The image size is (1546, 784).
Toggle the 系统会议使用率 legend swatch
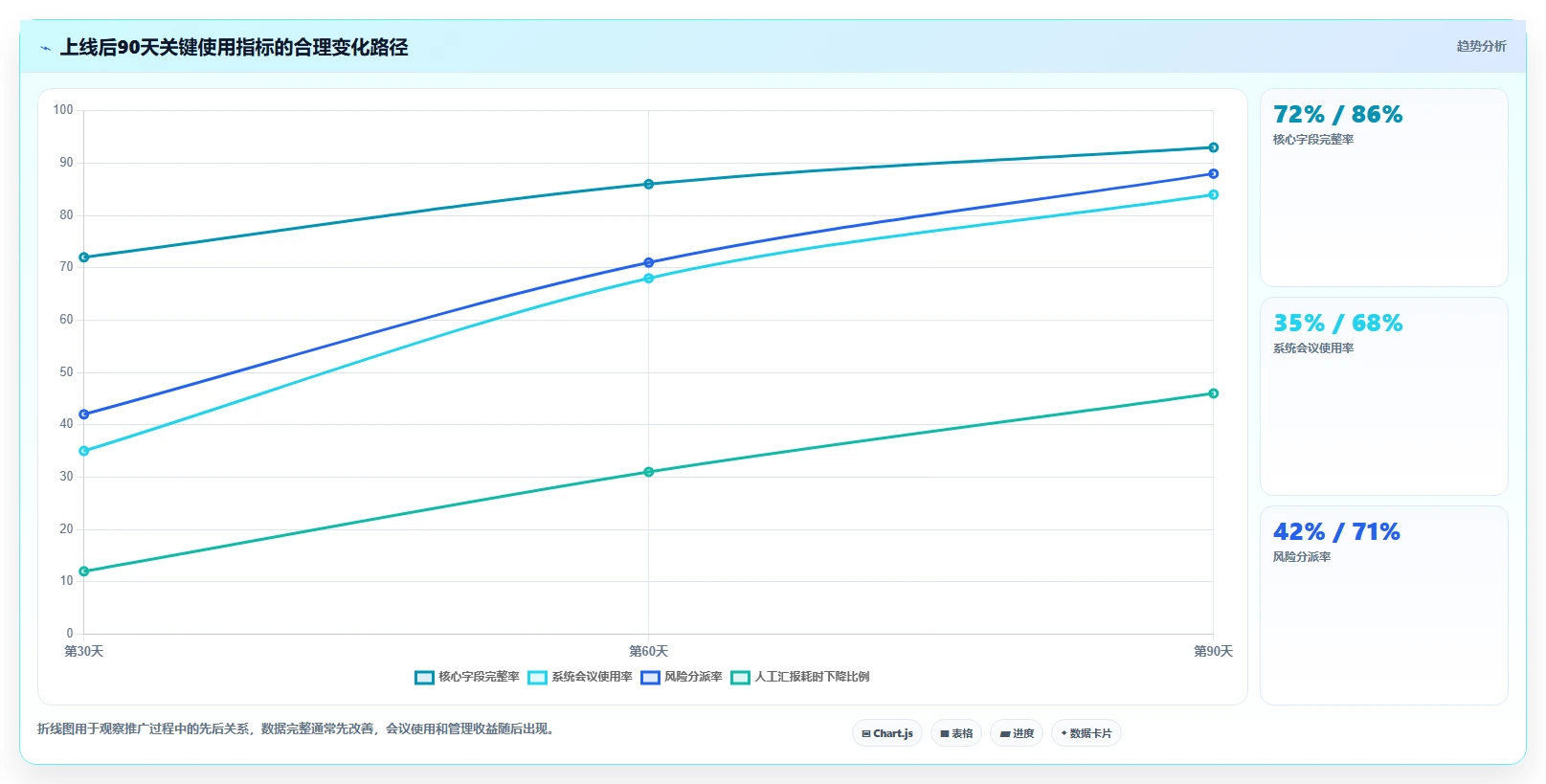[x=537, y=678]
